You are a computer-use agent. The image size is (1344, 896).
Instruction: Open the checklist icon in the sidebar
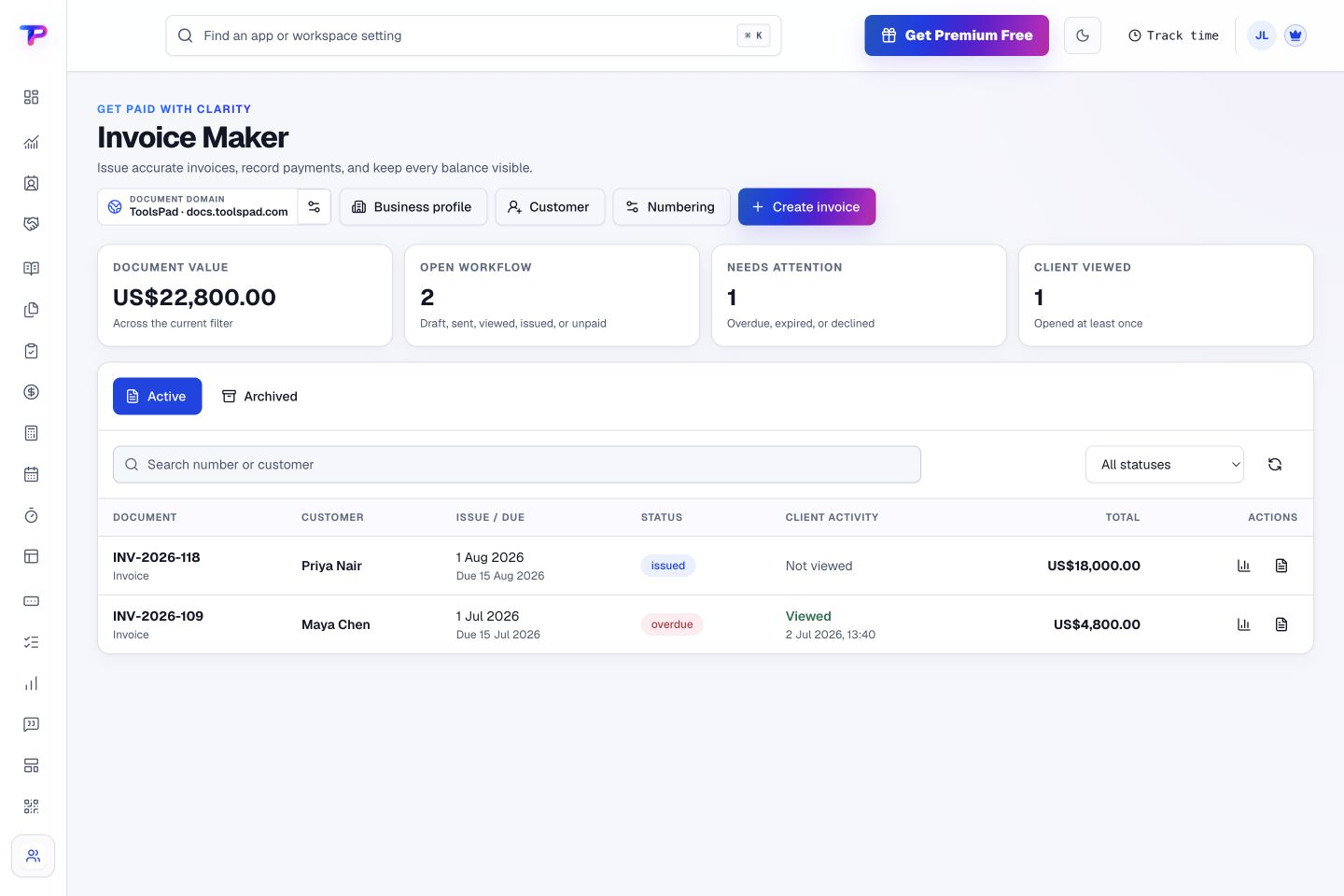(x=31, y=642)
